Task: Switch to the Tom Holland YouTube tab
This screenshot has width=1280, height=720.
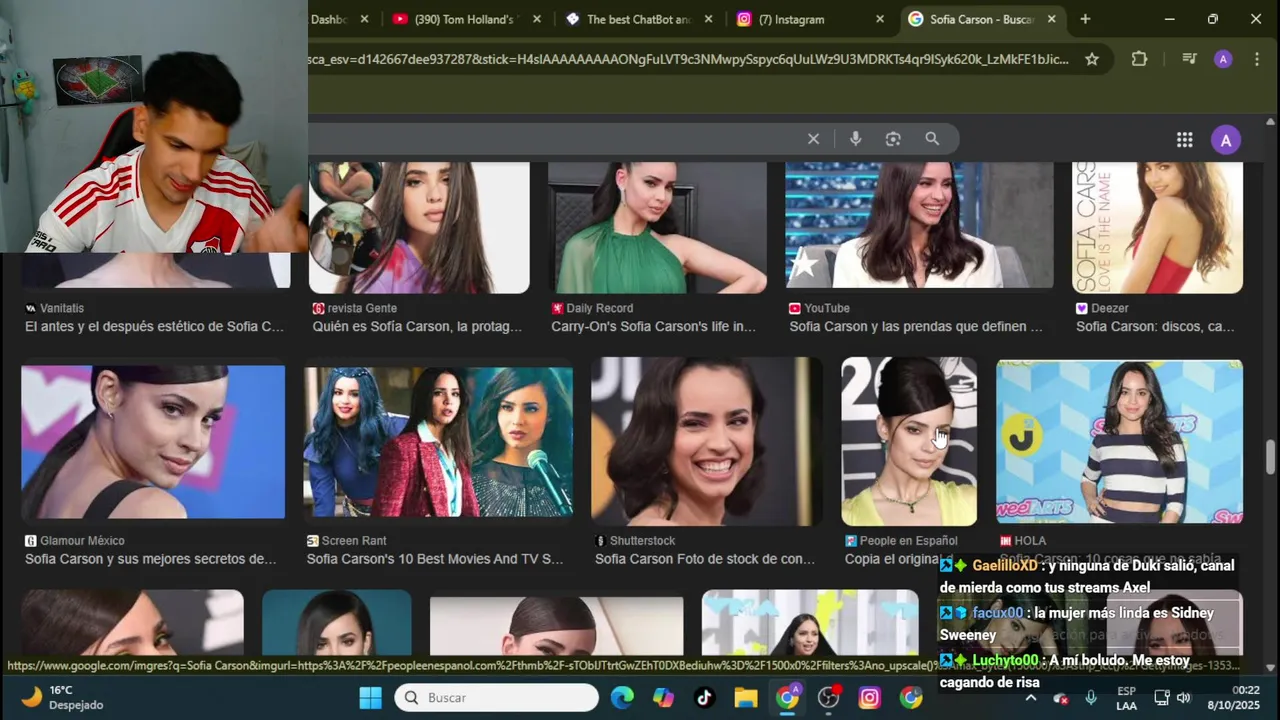Action: click(467, 19)
